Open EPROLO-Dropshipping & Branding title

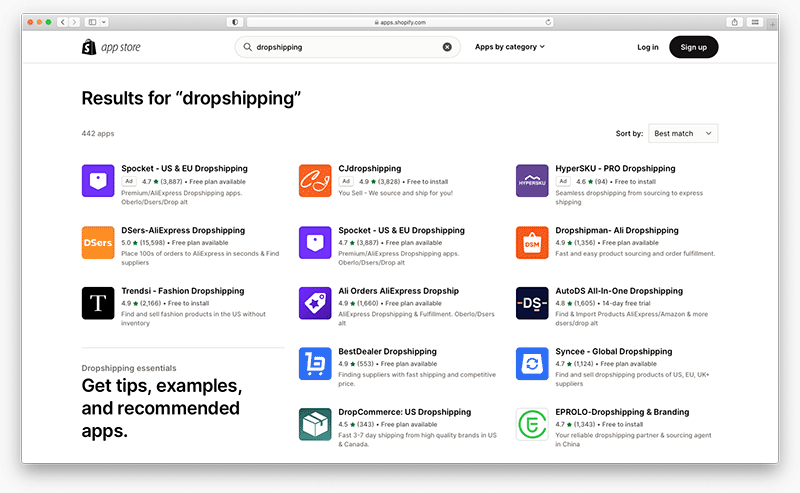click(622, 412)
